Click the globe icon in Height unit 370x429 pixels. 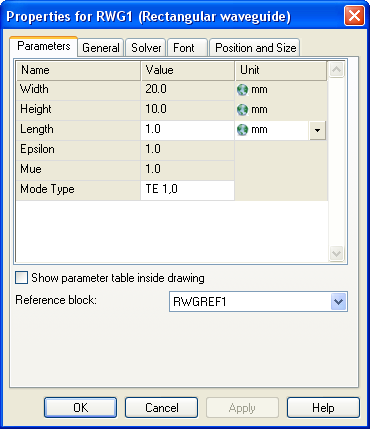coord(242,110)
